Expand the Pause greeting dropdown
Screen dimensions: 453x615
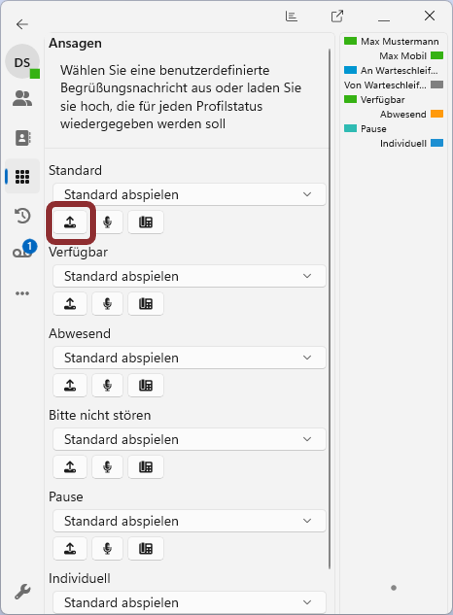point(189,521)
